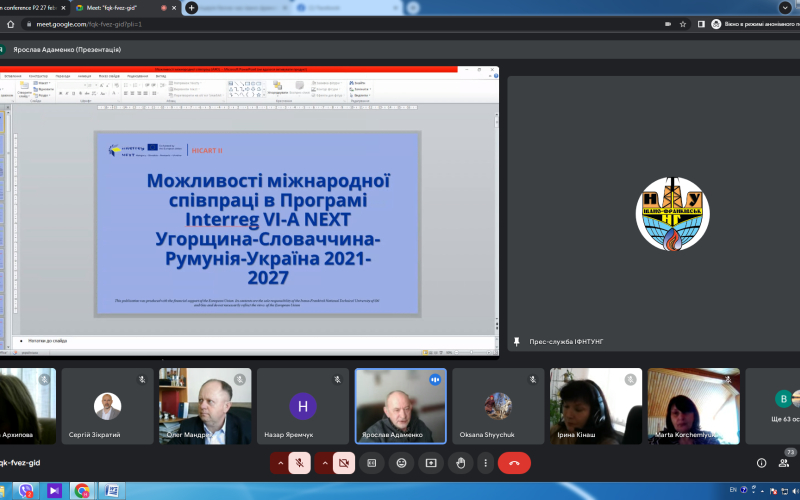Click the speaking indicator on Ярослав Адаменко tile
The image size is (800, 500).
(435, 380)
